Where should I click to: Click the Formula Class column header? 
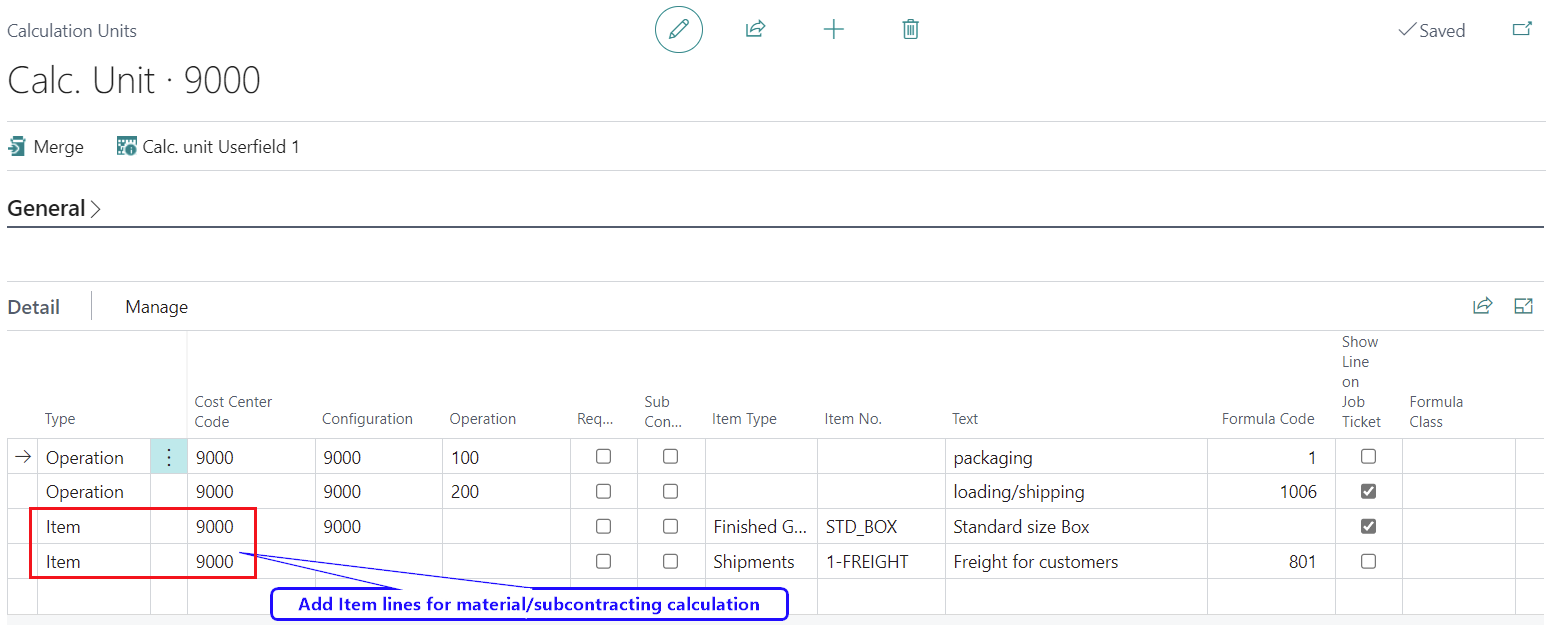[1436, 411]
